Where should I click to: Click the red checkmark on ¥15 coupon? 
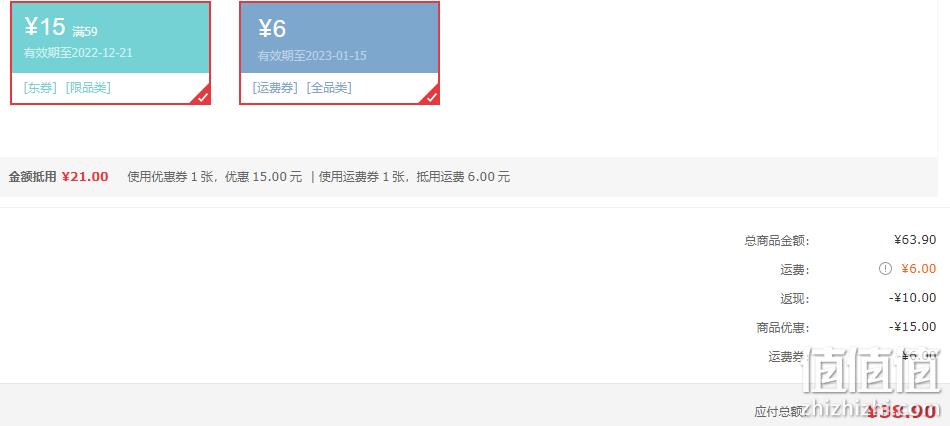click(204, 97)
